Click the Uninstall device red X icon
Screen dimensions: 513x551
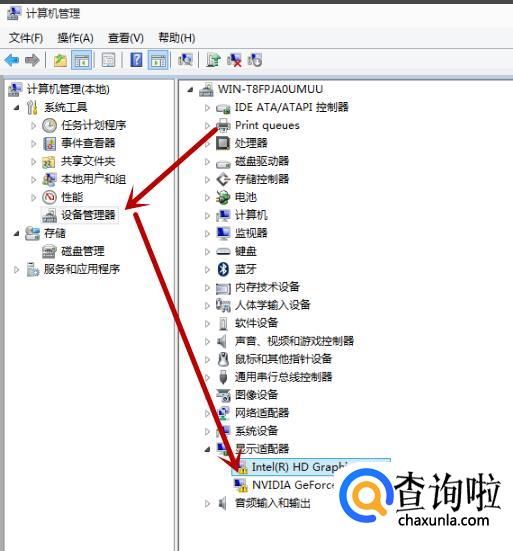234,60
